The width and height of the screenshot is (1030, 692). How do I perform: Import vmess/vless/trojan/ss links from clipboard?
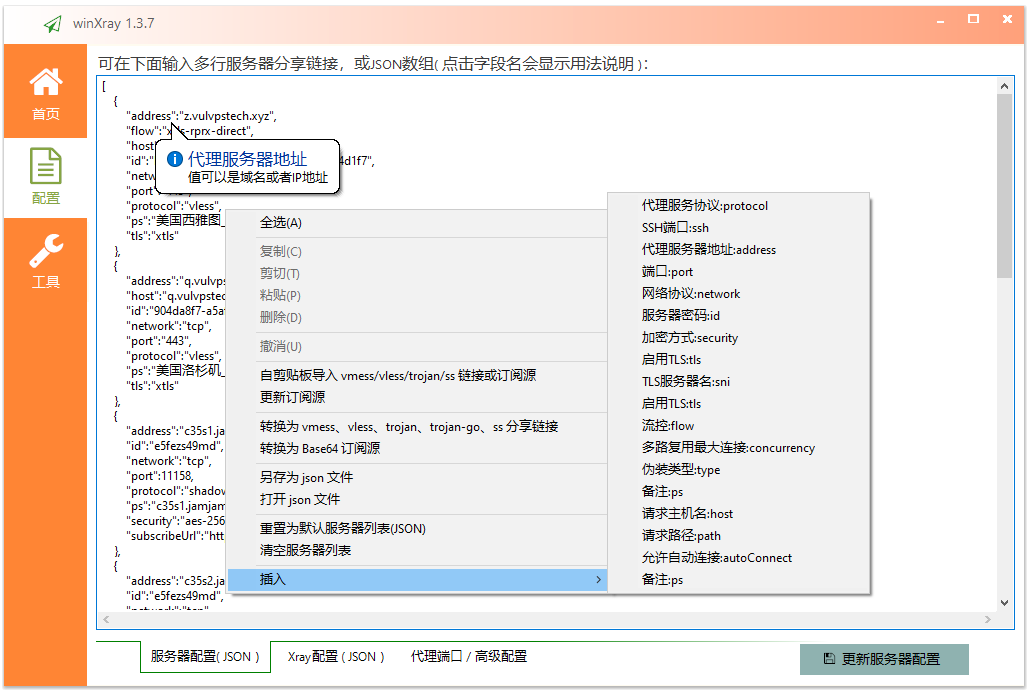416,375
